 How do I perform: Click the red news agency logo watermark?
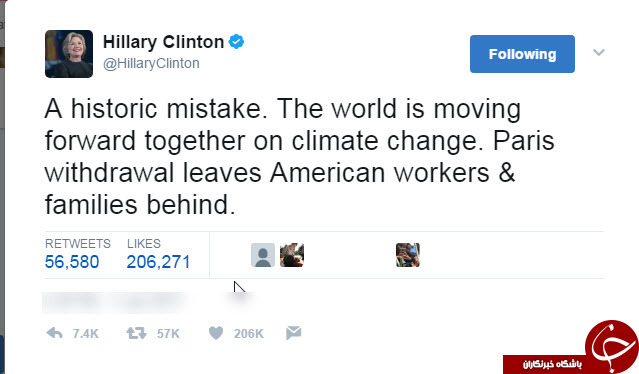[x=571, y=348]
